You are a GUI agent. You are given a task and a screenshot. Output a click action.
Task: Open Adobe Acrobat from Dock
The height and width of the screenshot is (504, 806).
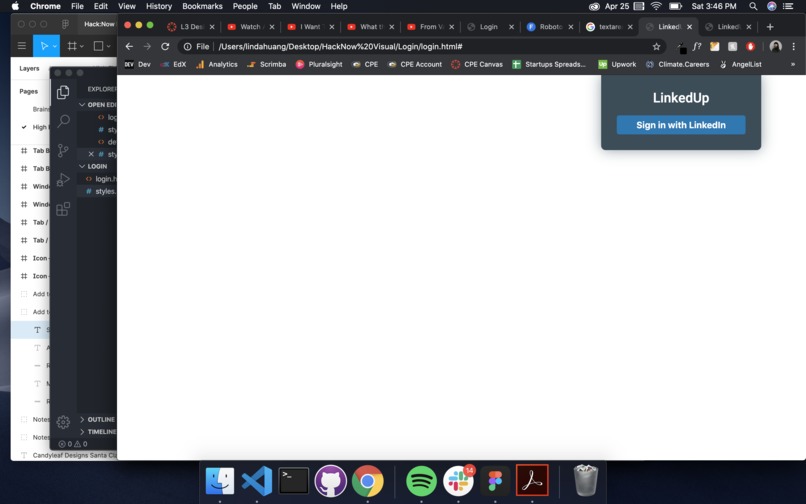(x=532, y=480)
